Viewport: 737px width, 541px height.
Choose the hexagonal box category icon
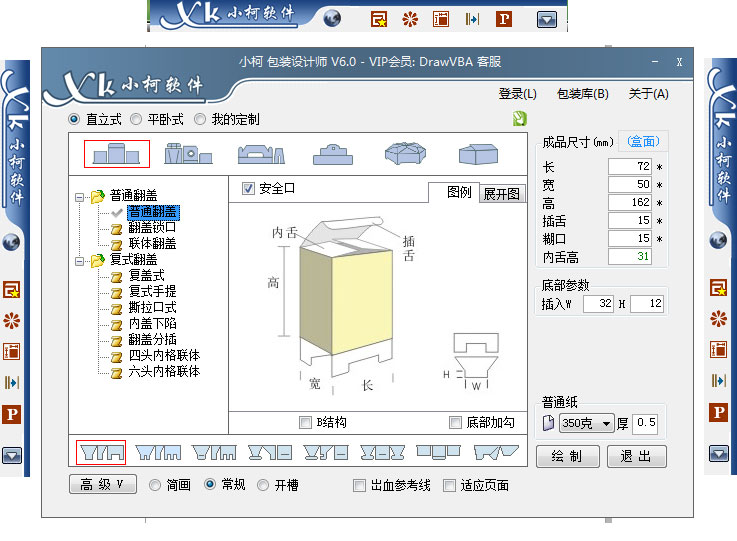pyautogui.click(x=405, y=154)
